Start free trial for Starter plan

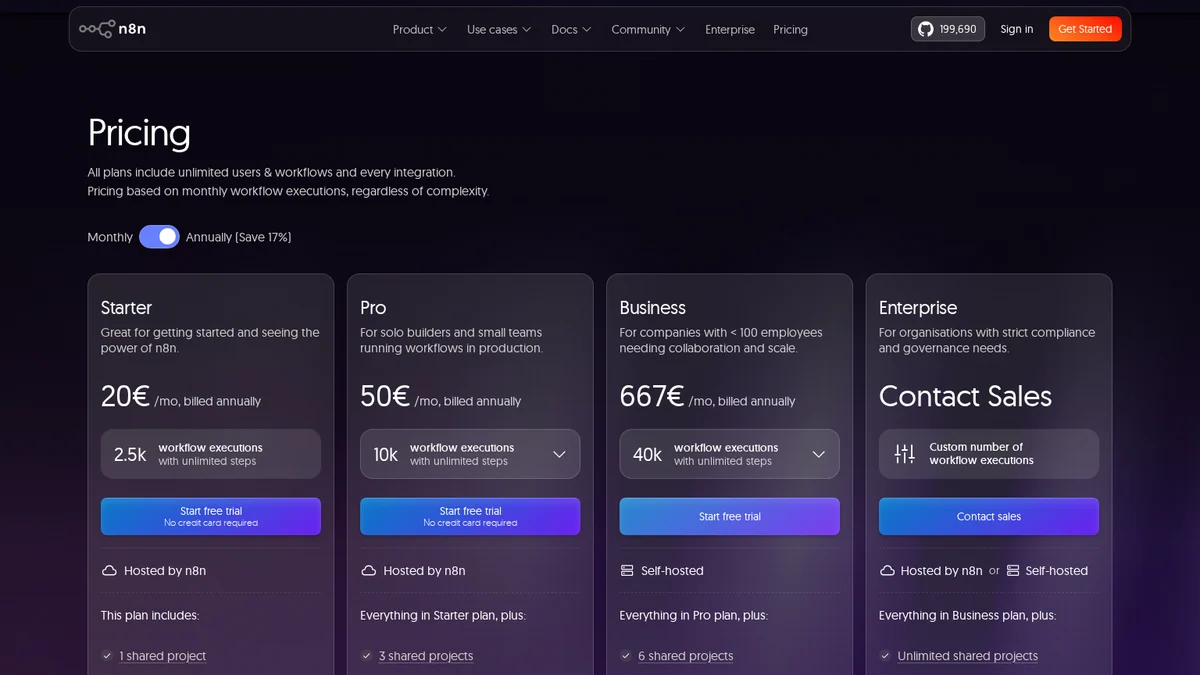(211, 516)
